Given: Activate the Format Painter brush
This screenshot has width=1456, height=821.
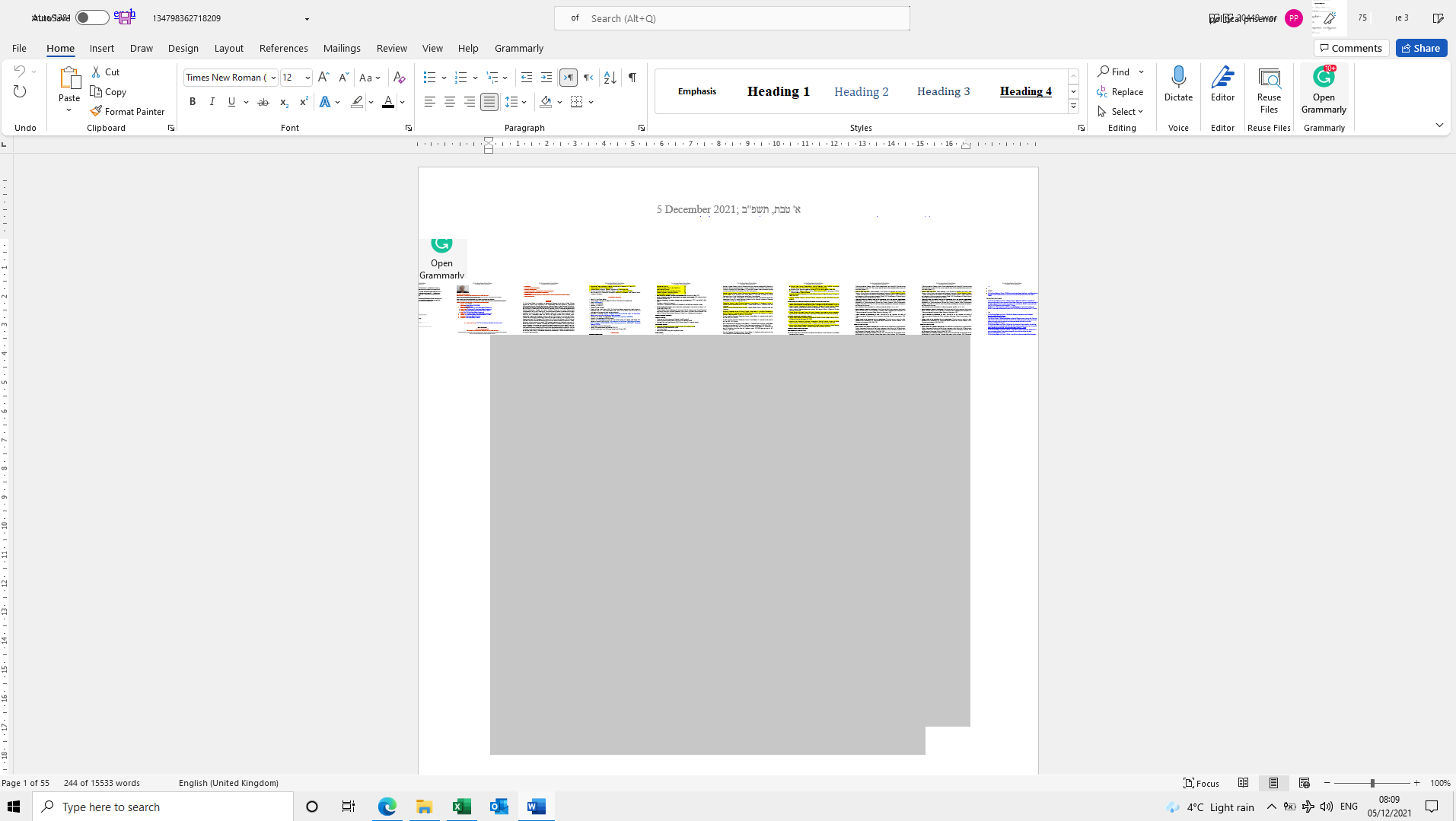Looking at the screenshot, I should pos(127,111).
